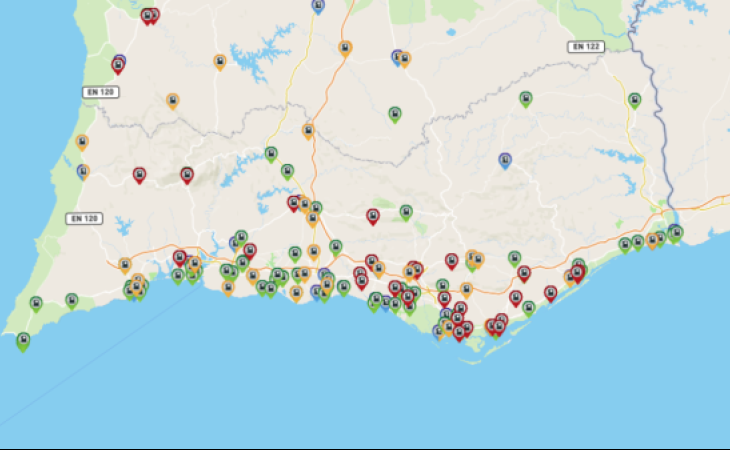Select partly hidden blue marker at top edge

(x=318, y=7)
